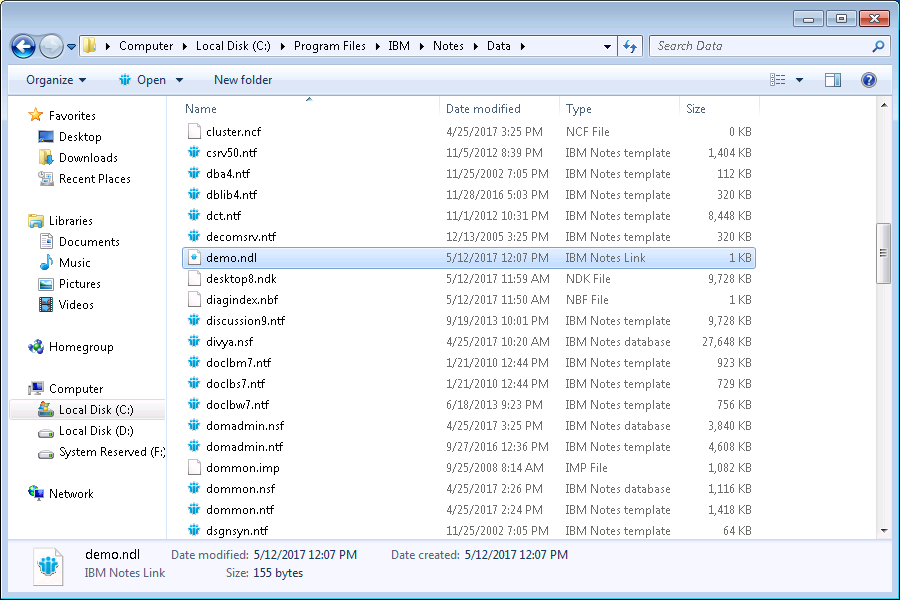Click the change view icon
900x600 pixels.
click(x=778, y=80)
